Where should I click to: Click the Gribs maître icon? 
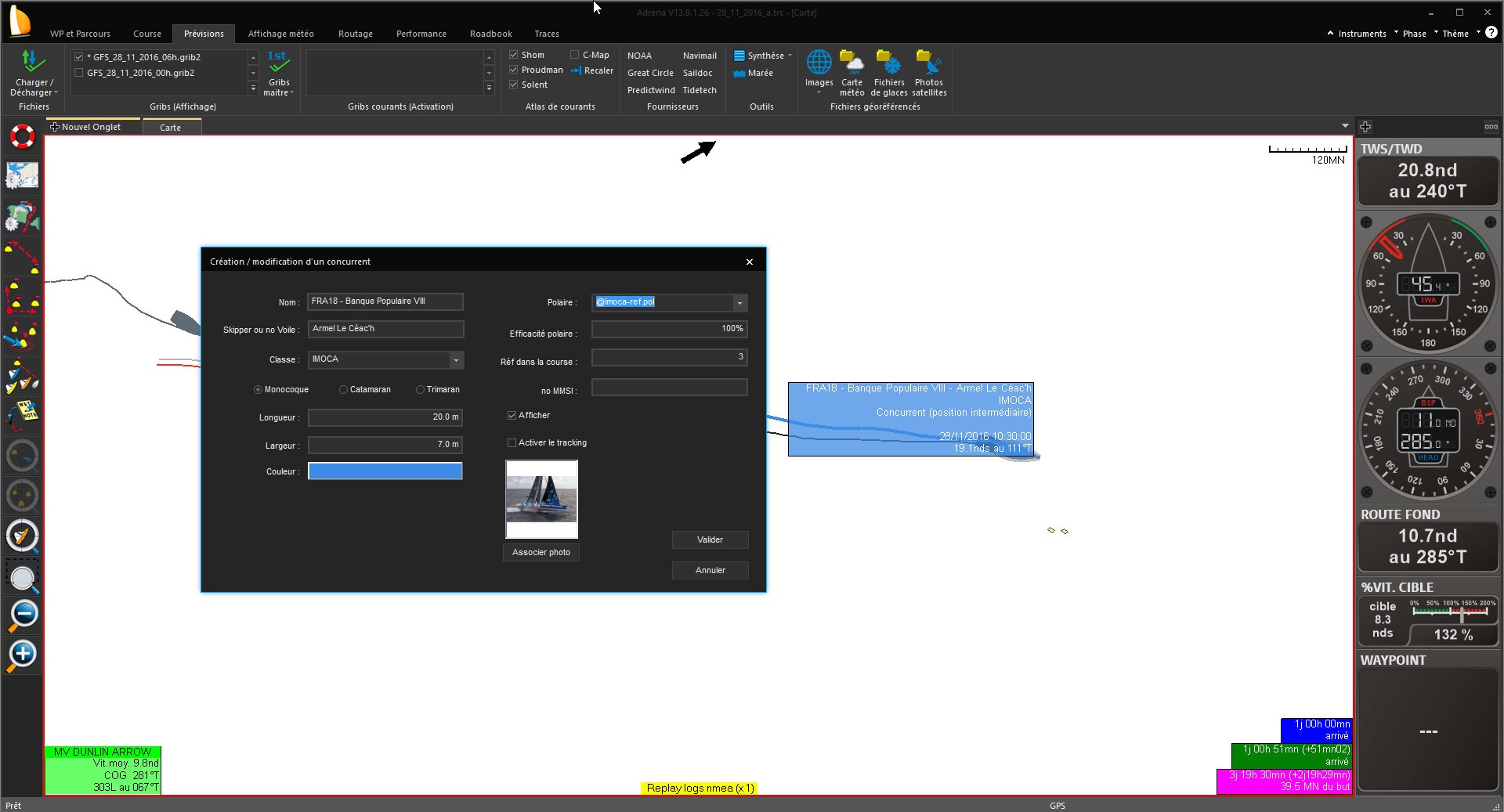click(278, 63)
